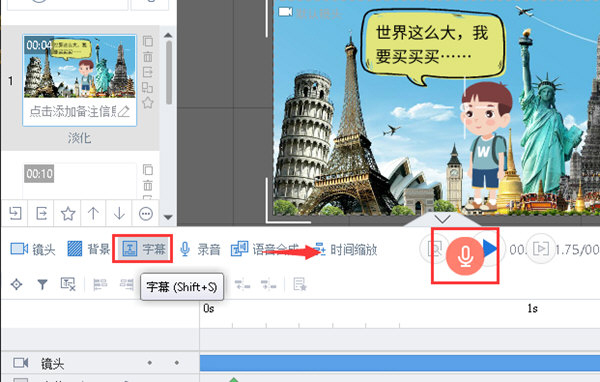Delete scene 1 with its trash icon
The image size is (600, 382).
[x=148, y=57]
